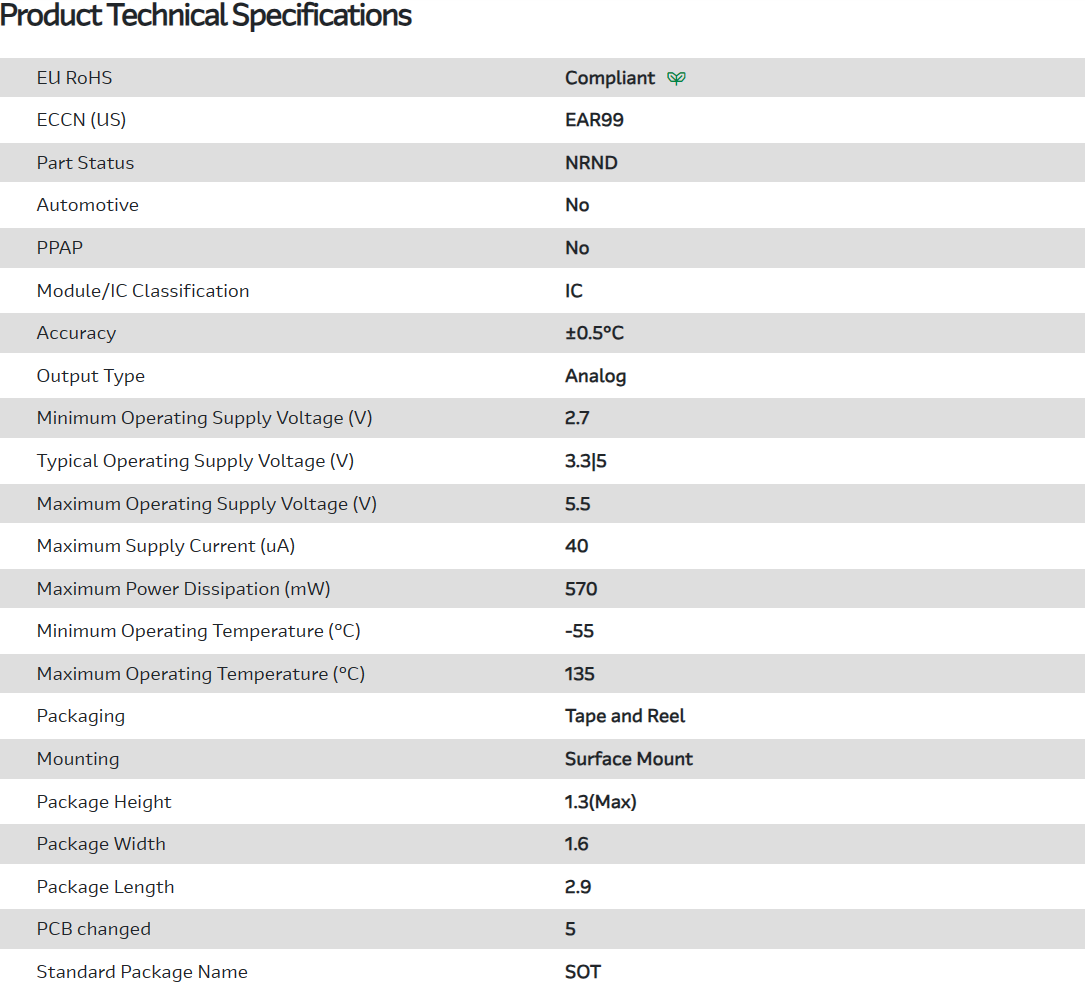Click the Maximum Operating Temperature label

[201, 674]
